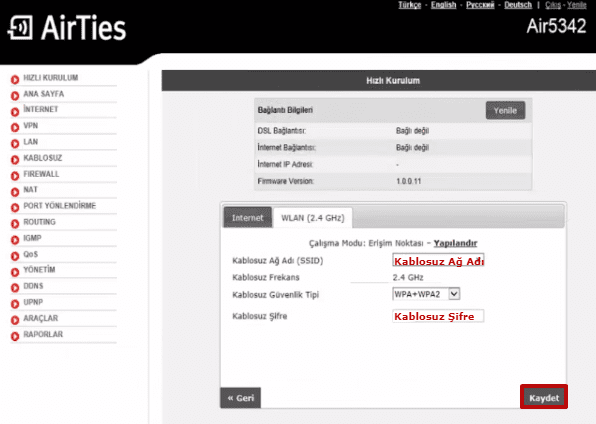This screenshot has height=424, width=596.
Task: Click the red arrow icon beside UPNP
Action: (x=15, y=304)
